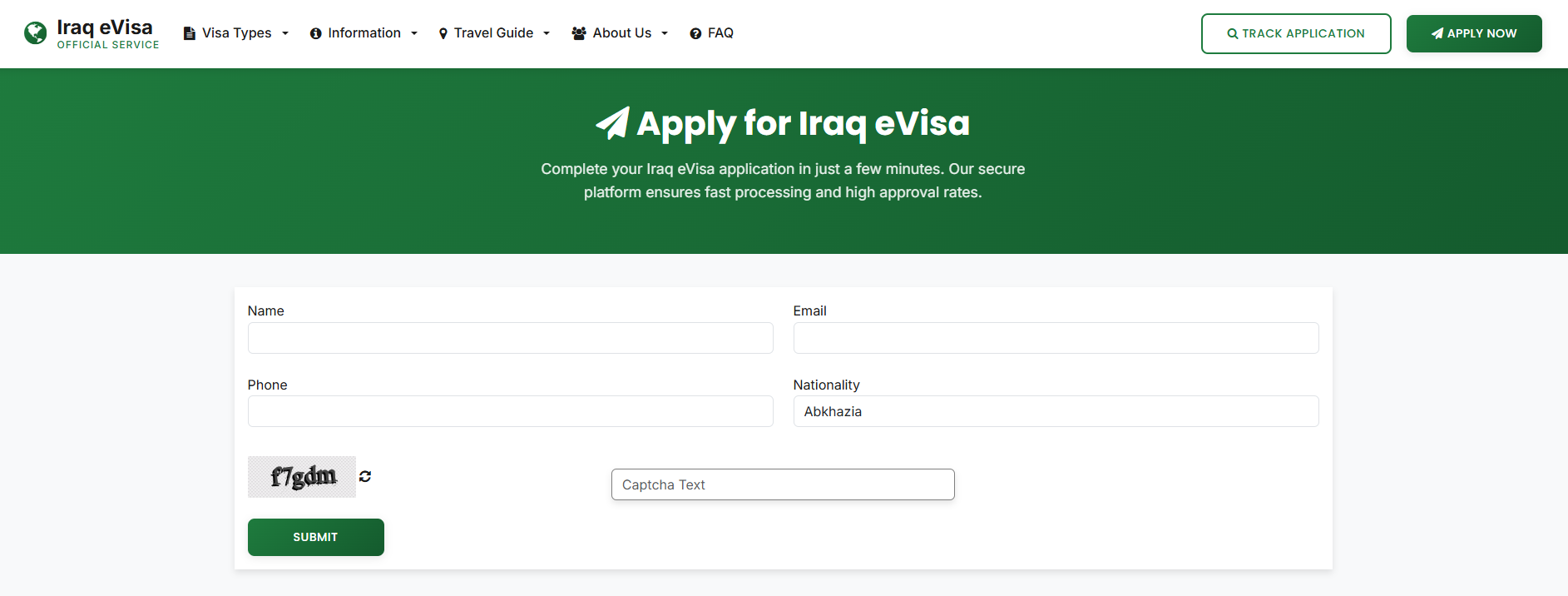The height and width of the screenshot is (596, 1568).
Task: Click the Captcha Text input box
Action: (783, 484)
